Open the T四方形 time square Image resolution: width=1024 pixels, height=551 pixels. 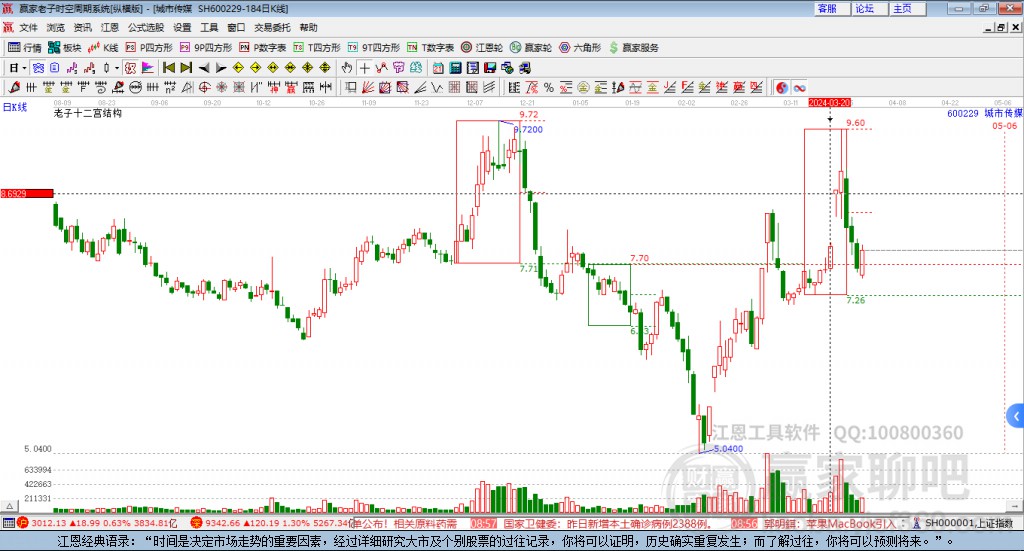317,48
